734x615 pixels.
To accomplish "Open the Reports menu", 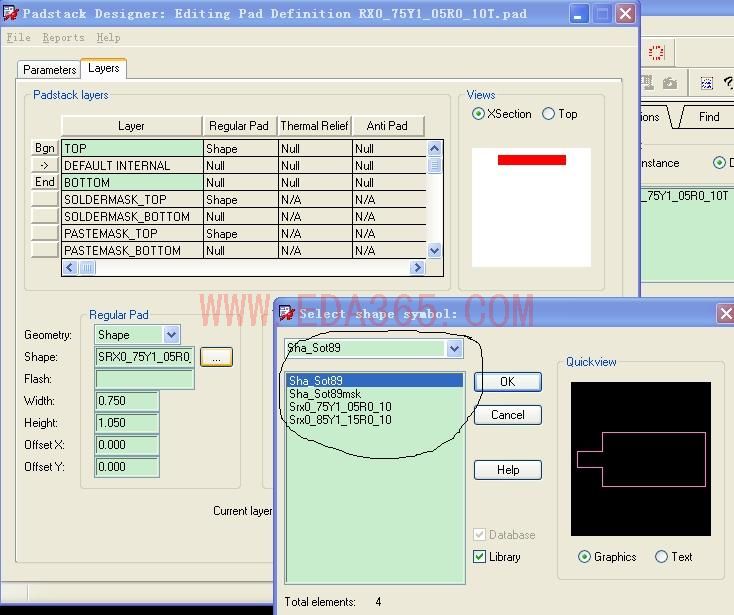I will pyautogui.click(x=63, y=37).
